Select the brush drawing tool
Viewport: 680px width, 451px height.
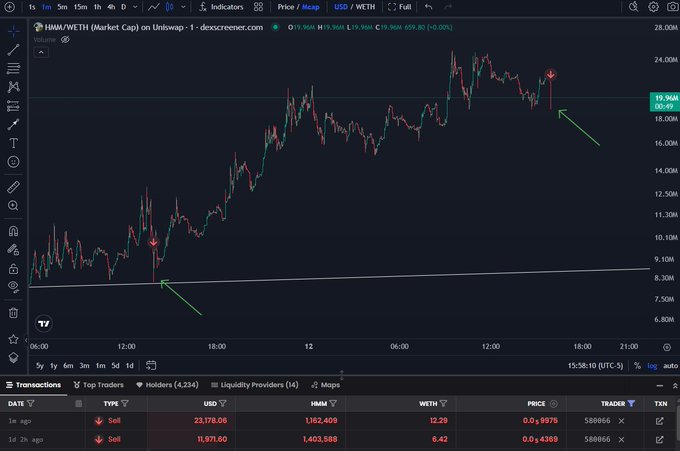(13, 124)
